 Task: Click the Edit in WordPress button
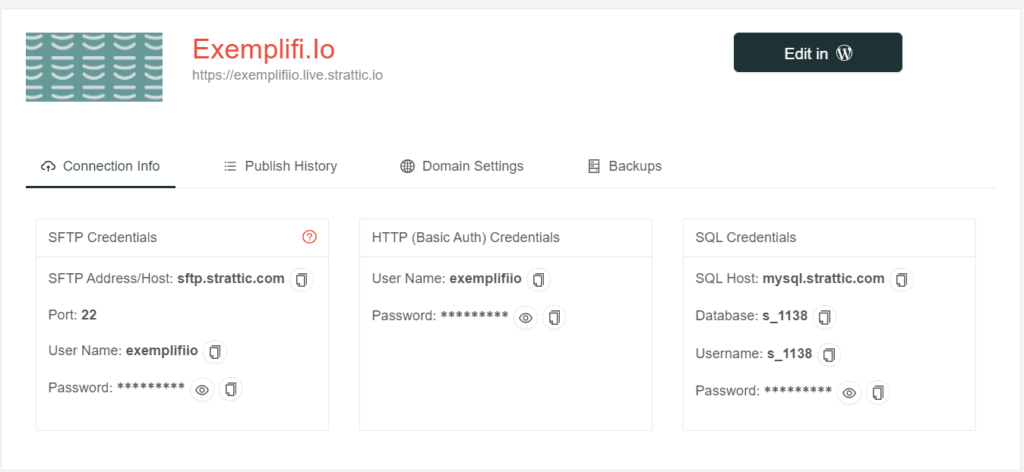pos(818,53)
